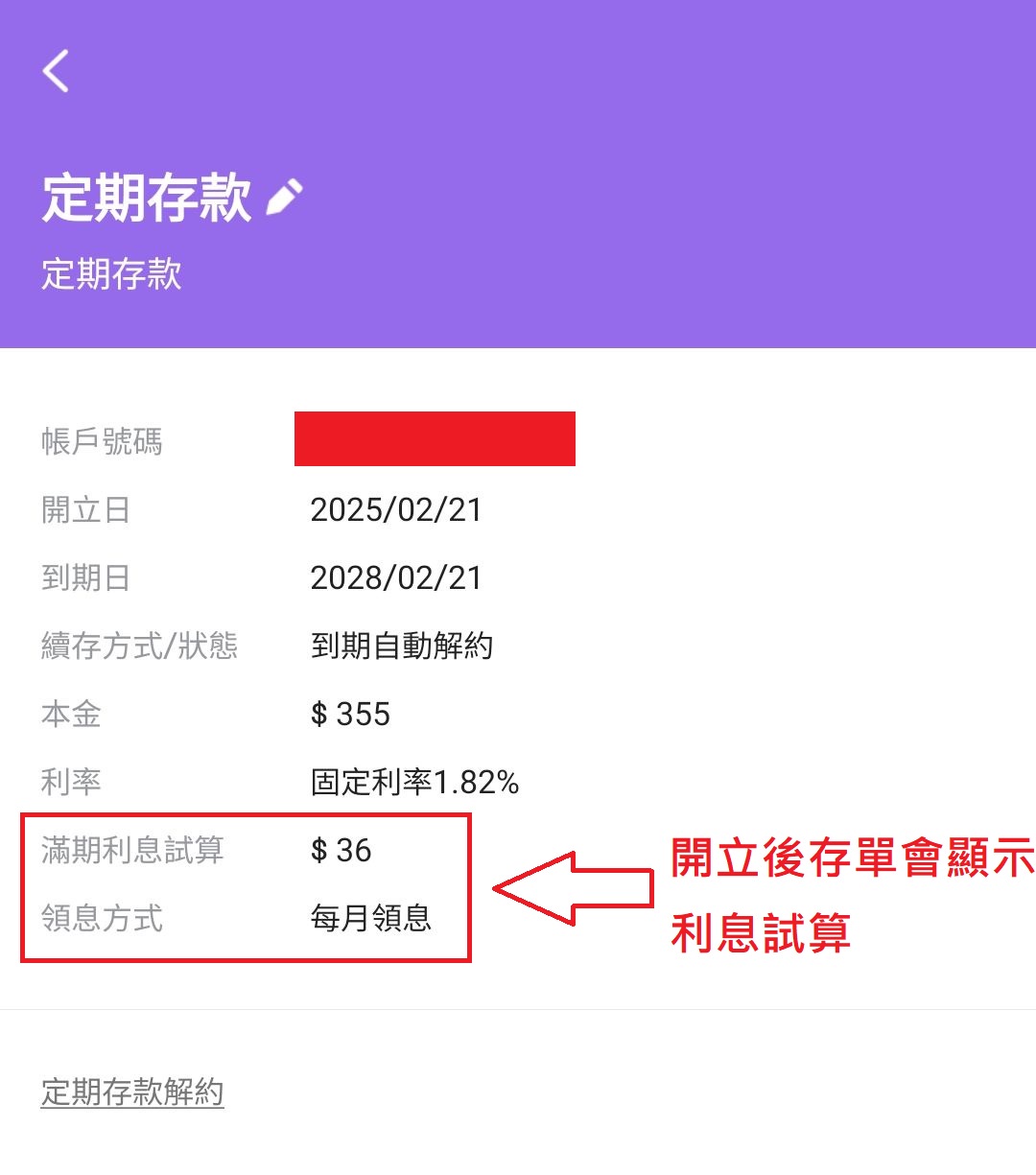The width and height of the screenshot is (1036, 1175).
Task: Select the 定期存款 large title
Action: (x=146, y=198)
